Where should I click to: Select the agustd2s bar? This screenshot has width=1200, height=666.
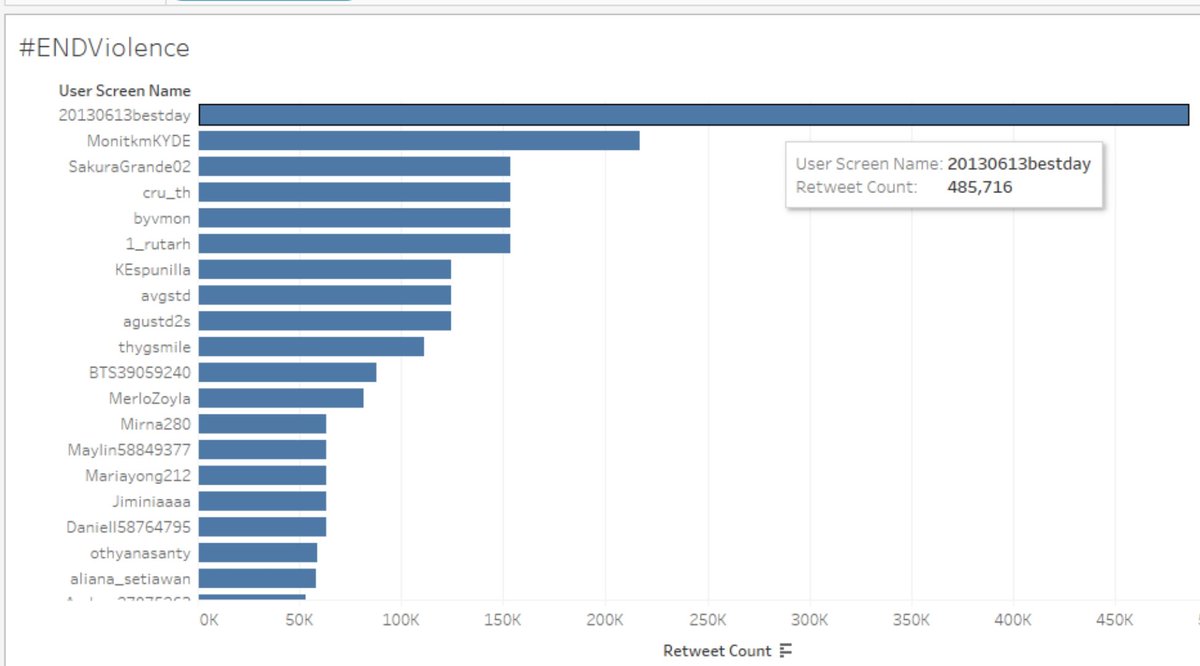[325, 321]
